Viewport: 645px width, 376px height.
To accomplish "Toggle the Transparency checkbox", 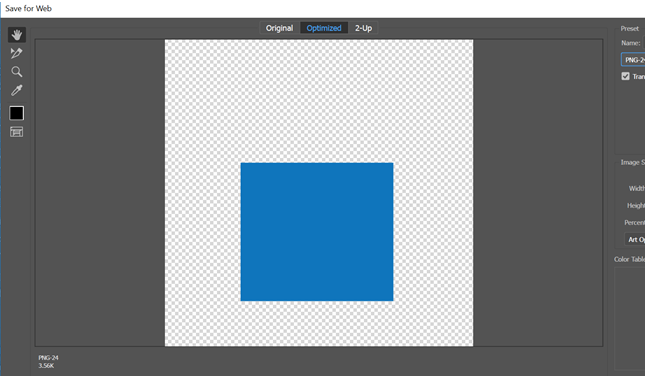I will tap(625, 76).
